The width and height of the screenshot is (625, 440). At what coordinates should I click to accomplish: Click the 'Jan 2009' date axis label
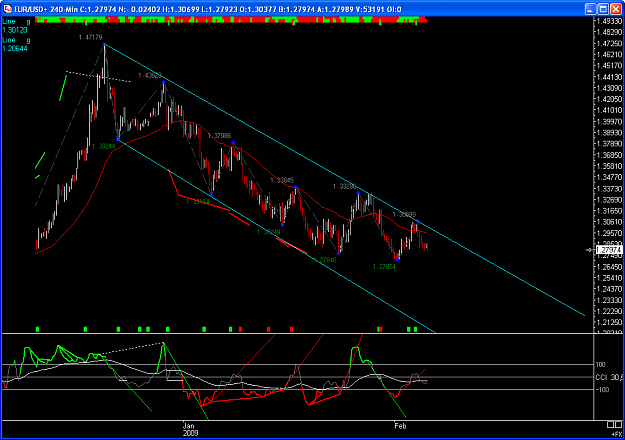click(x=189, y=429)
